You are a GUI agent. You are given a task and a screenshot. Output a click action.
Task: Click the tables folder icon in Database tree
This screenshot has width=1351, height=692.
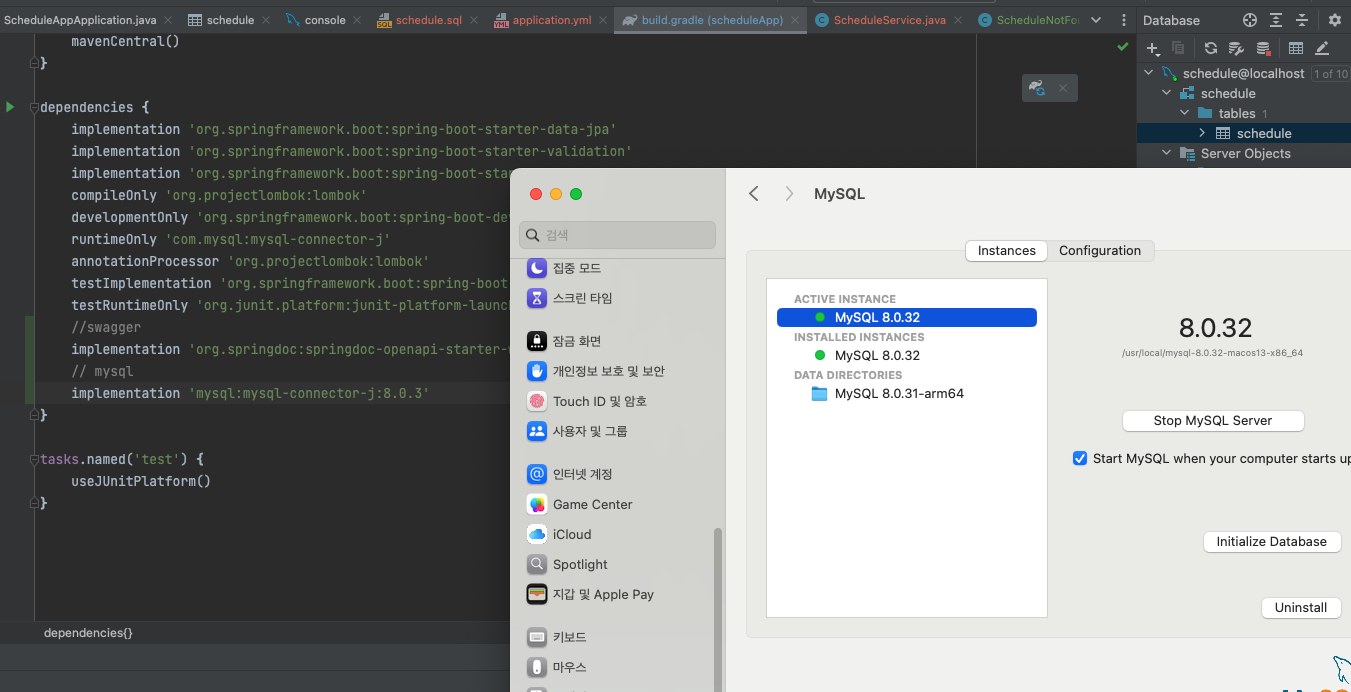(1205, 113)
